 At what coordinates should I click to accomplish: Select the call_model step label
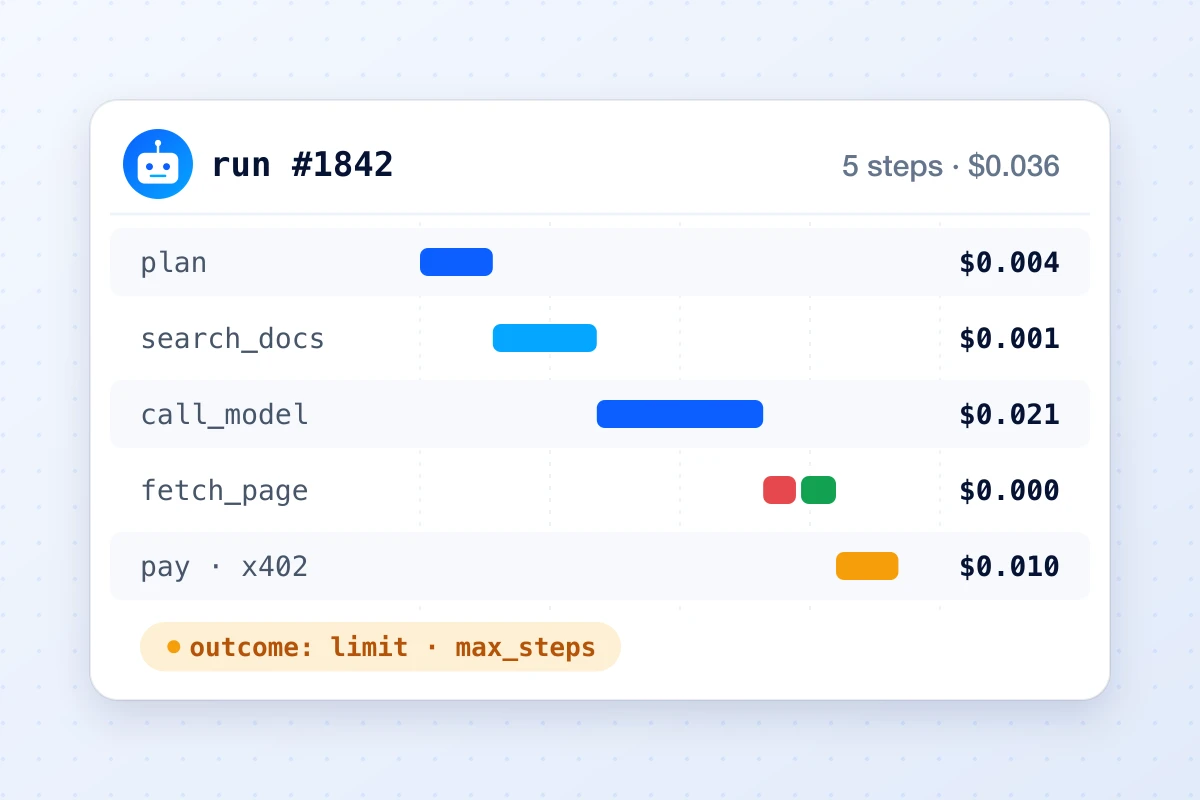224,415
